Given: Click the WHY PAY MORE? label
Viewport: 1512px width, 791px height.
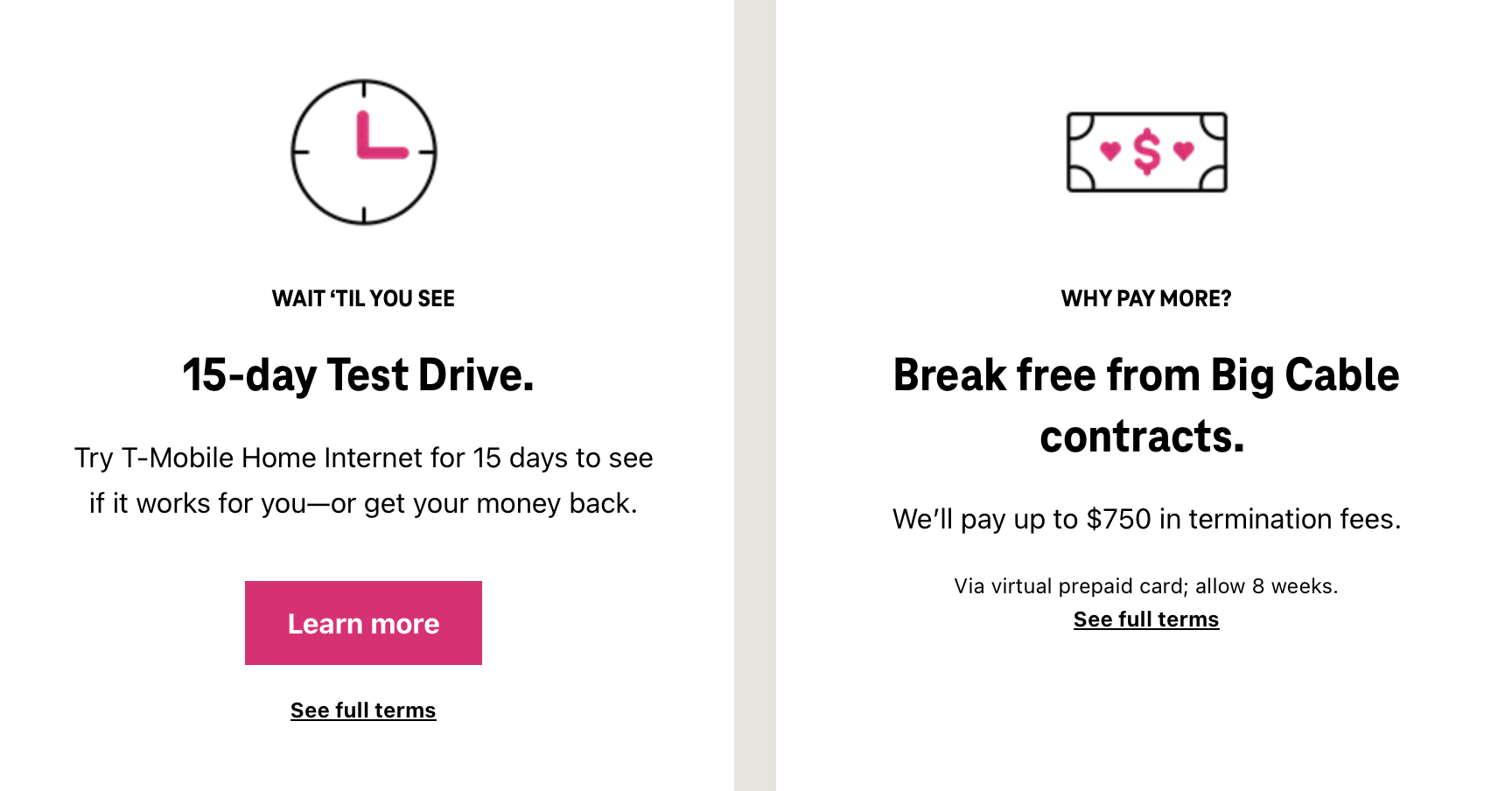Looking at the screenshot, I should click(x=1147, y=297).
